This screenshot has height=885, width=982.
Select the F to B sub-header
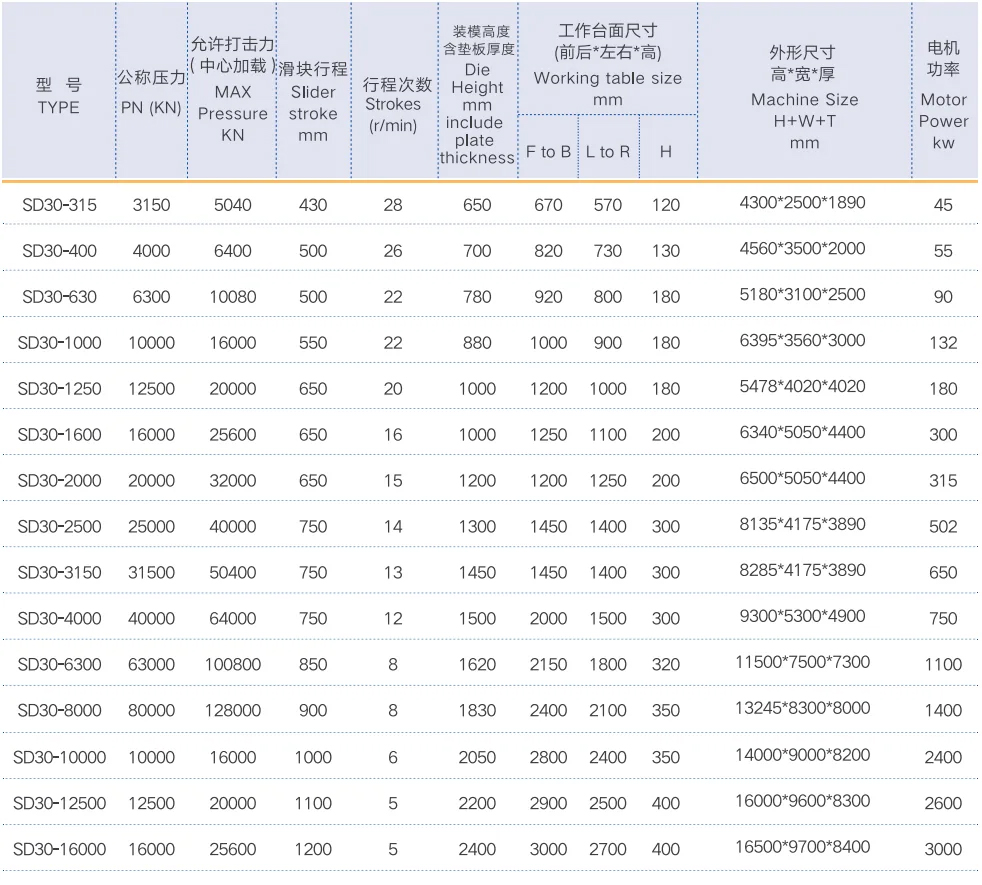548,152
